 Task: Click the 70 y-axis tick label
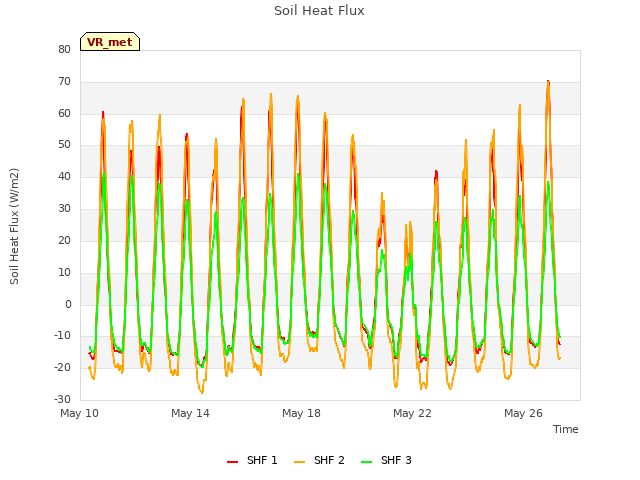coord(64,81)
